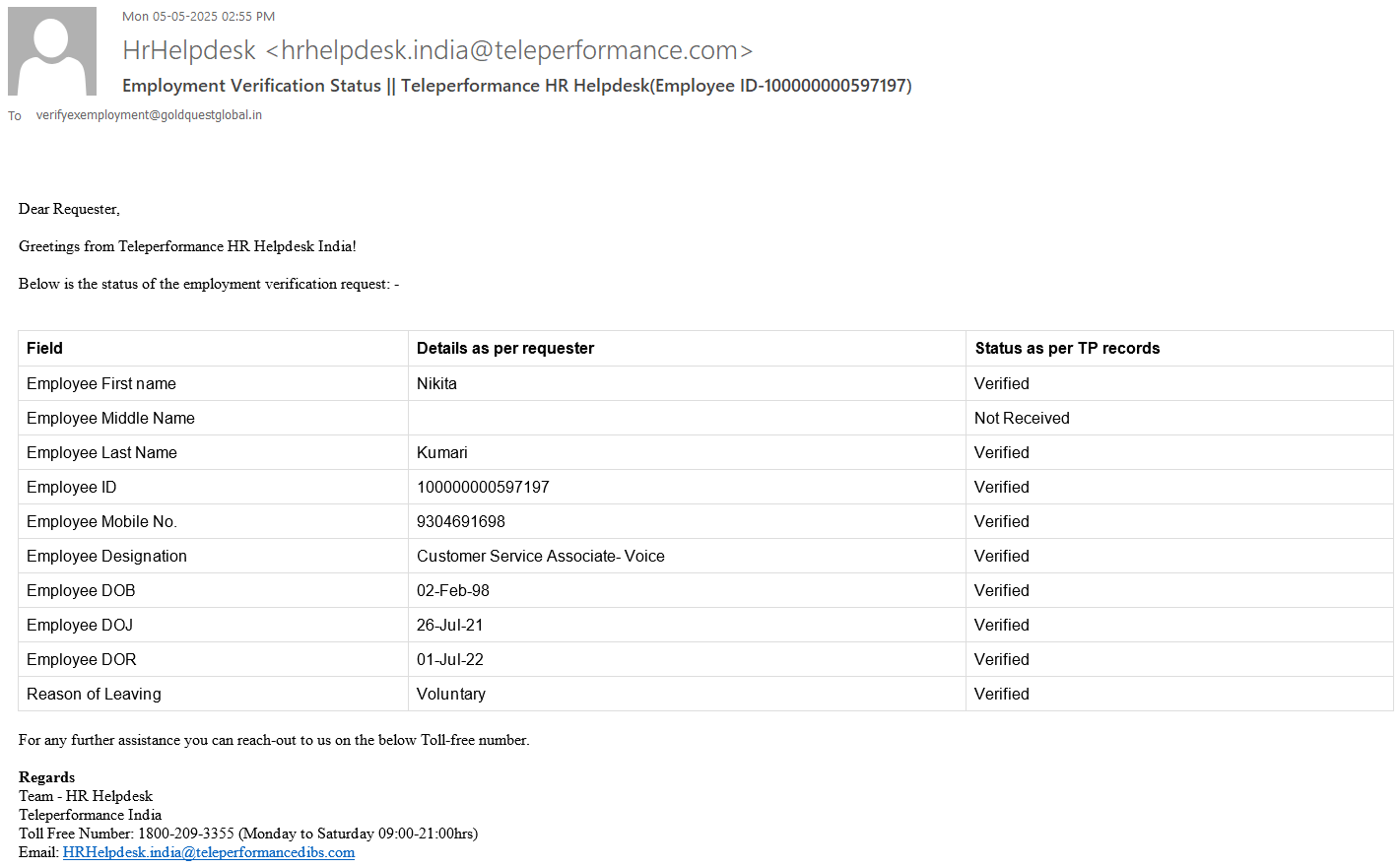Click the HrHelpdesk sender name and address

tap(436, 50)
